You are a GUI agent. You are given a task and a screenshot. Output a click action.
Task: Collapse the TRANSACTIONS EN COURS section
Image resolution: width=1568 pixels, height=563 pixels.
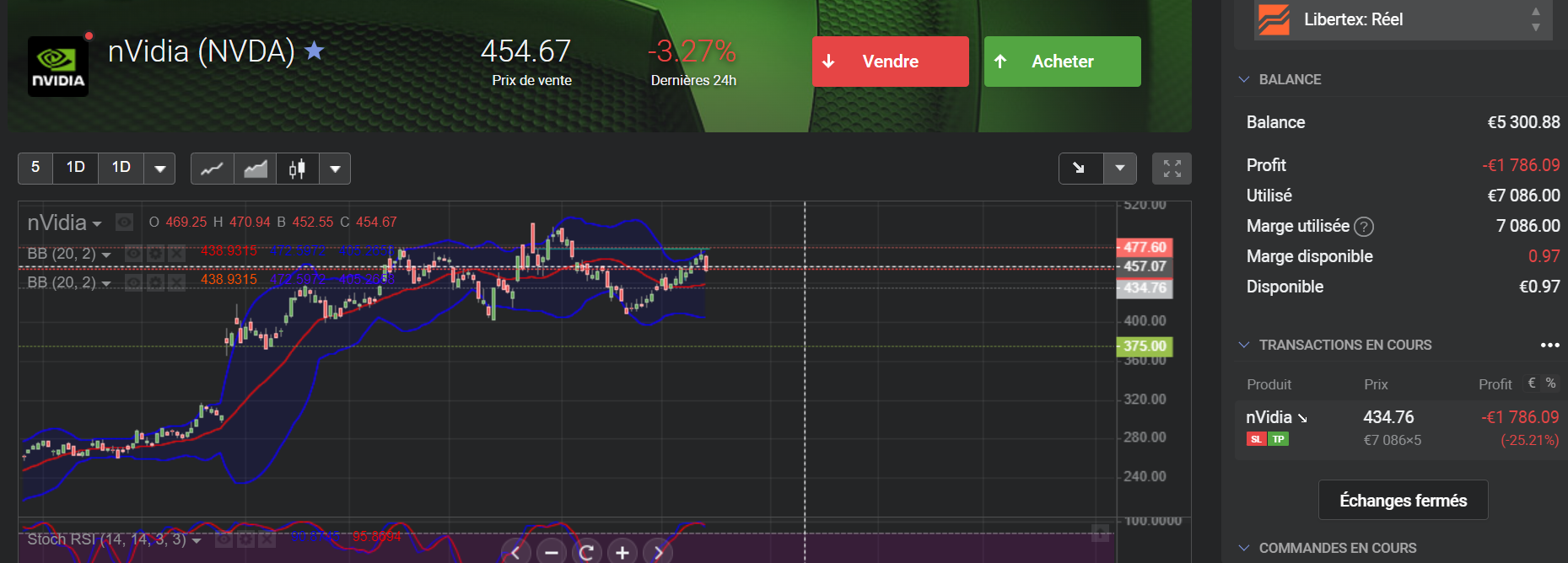coord(1243,345)
